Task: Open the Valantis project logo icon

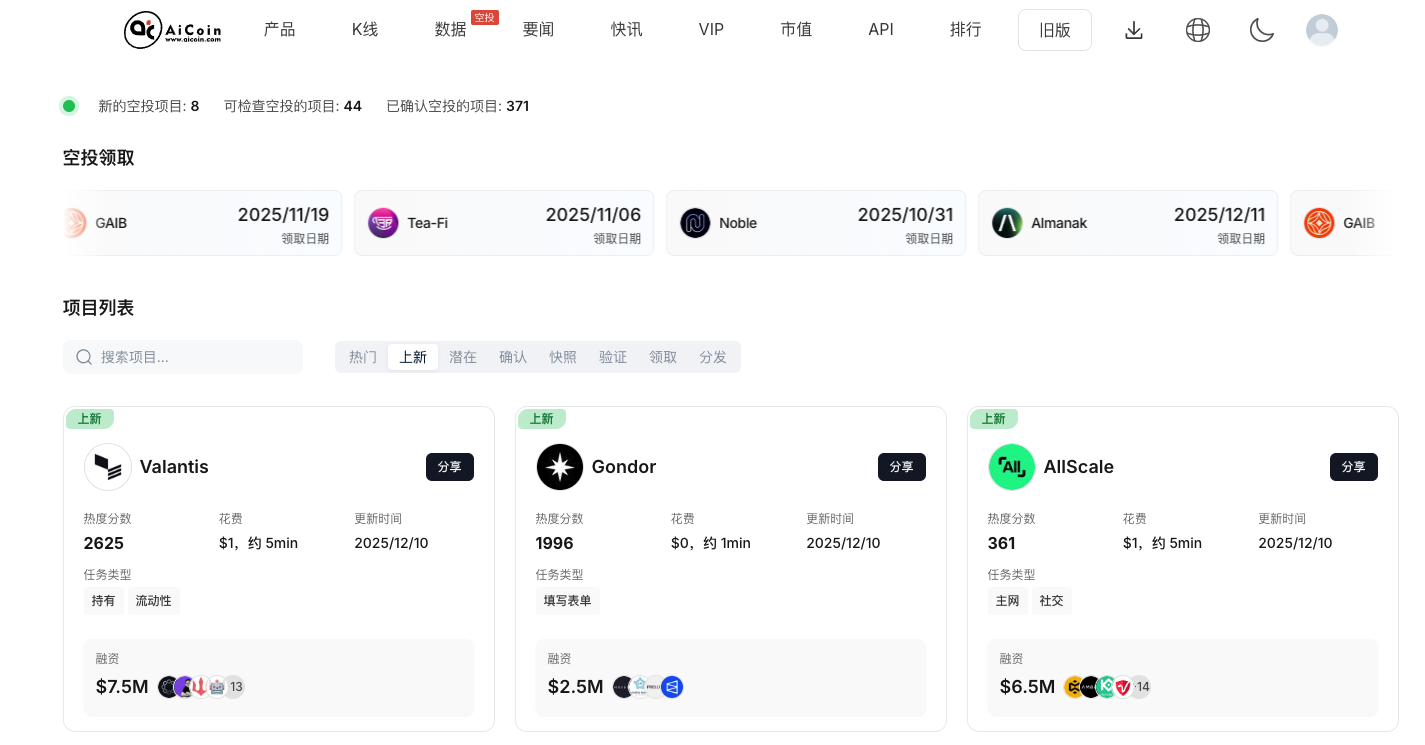Action: pos(107,466)
